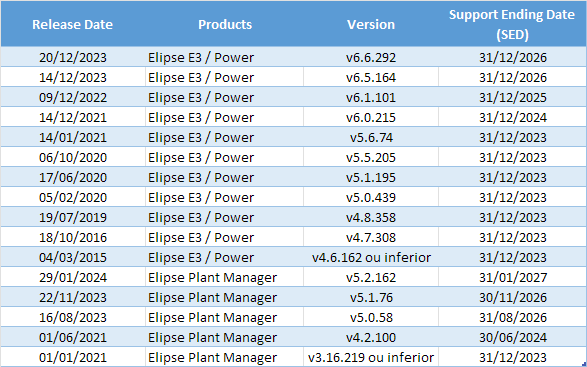
Task: Select the Products column header
Action: tap(225, 24)
